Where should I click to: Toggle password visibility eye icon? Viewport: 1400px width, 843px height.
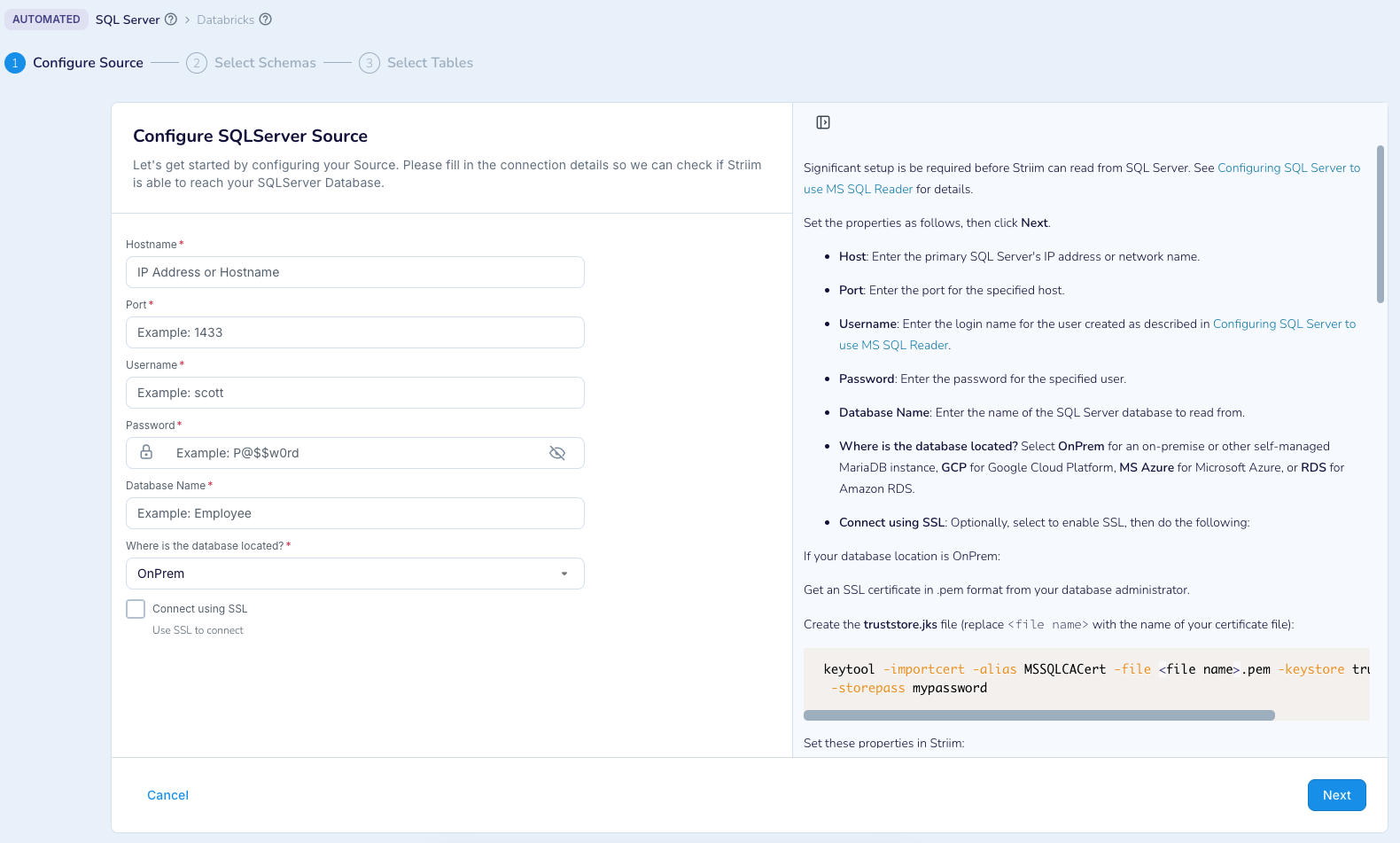click(557, 453)
